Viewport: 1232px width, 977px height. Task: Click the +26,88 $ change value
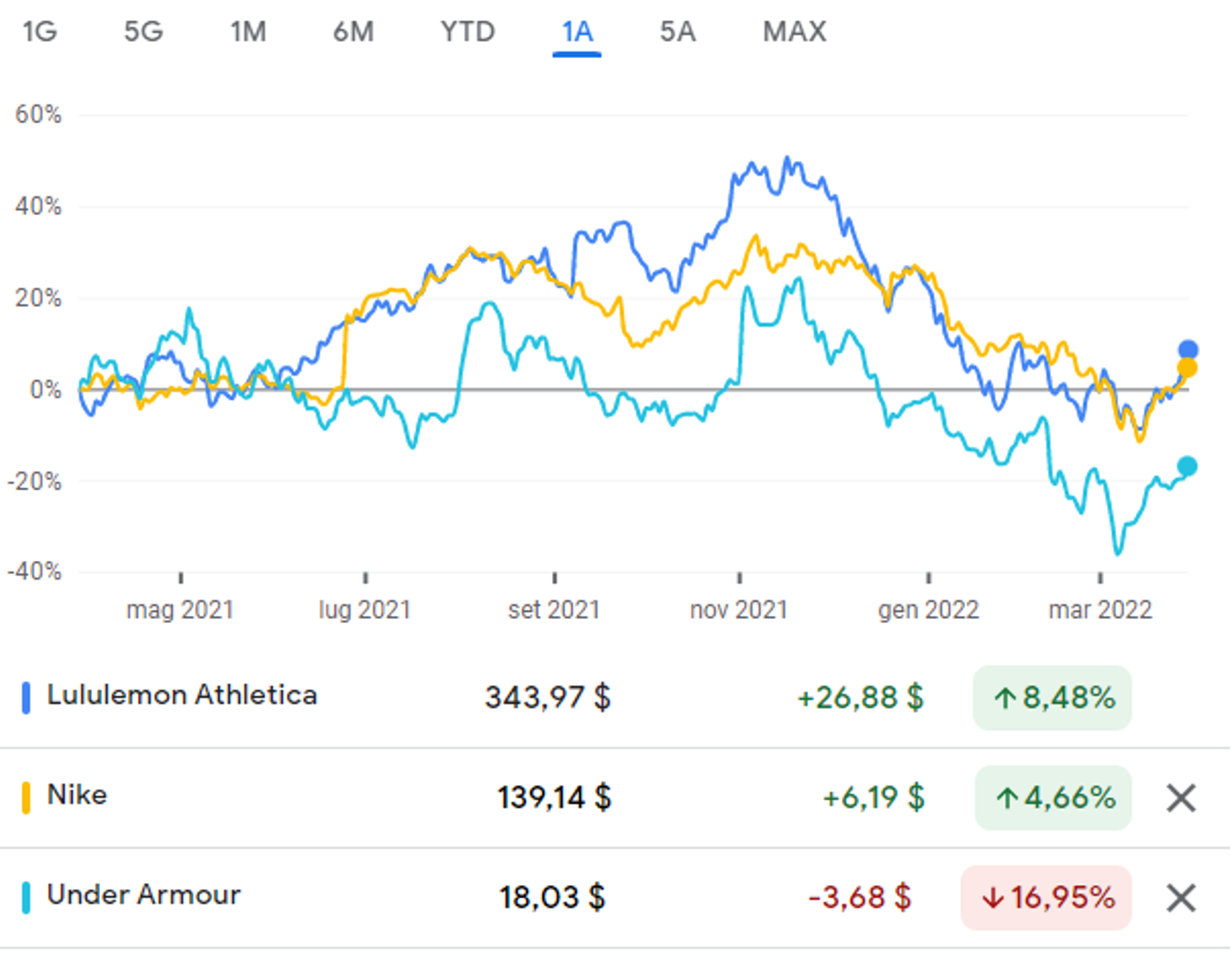860,698
